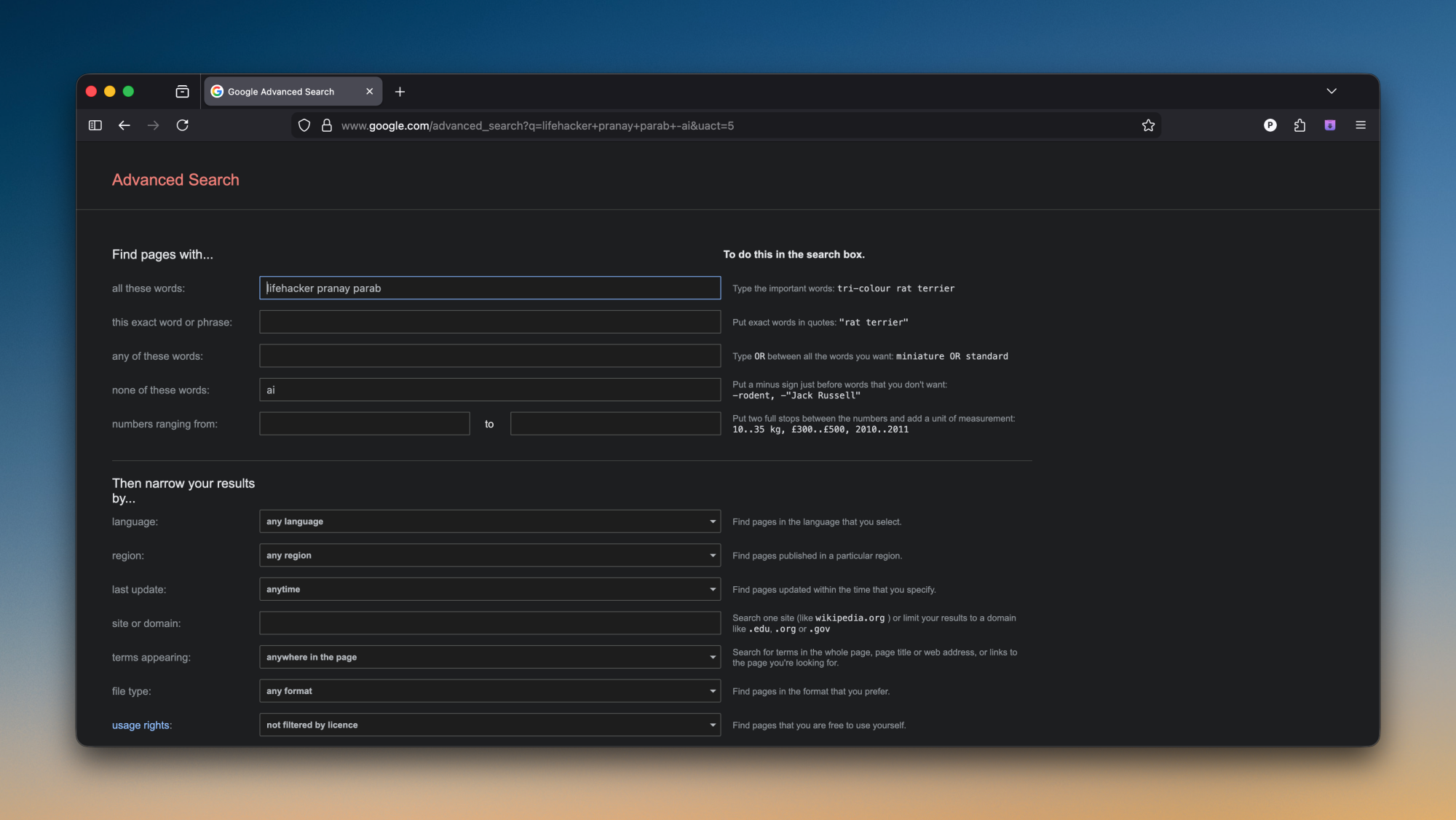Open the profile icon labeled P
The height and width of the screenshot is (820, 1456).
(x=1270, y=125)
